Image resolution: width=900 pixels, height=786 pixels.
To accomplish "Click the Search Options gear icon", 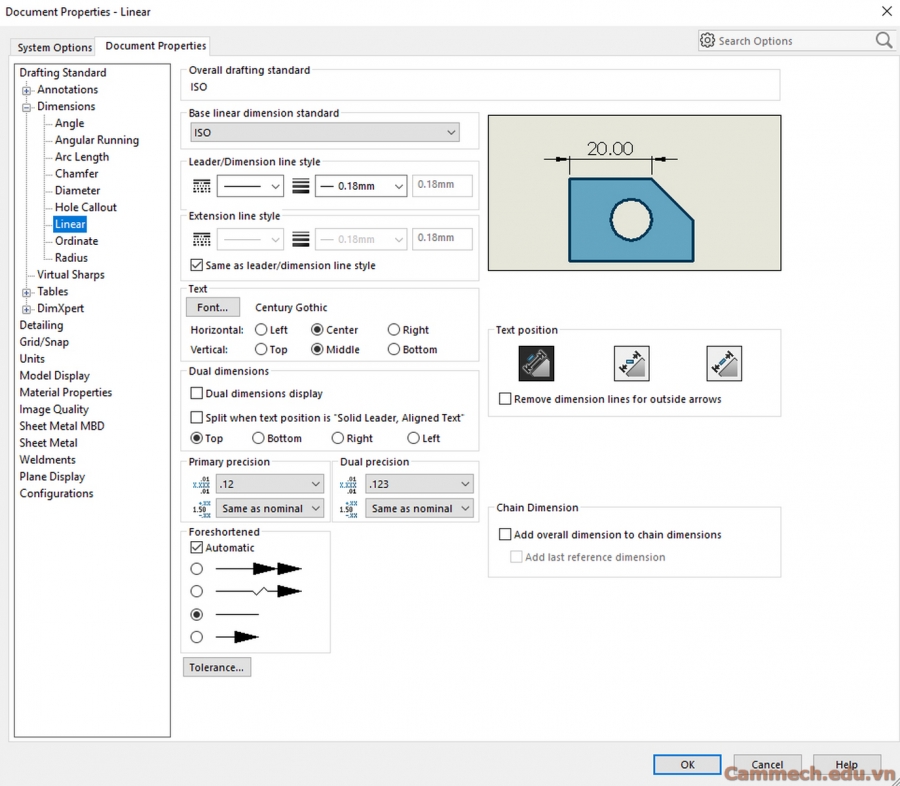I will (x=707, y=40).
